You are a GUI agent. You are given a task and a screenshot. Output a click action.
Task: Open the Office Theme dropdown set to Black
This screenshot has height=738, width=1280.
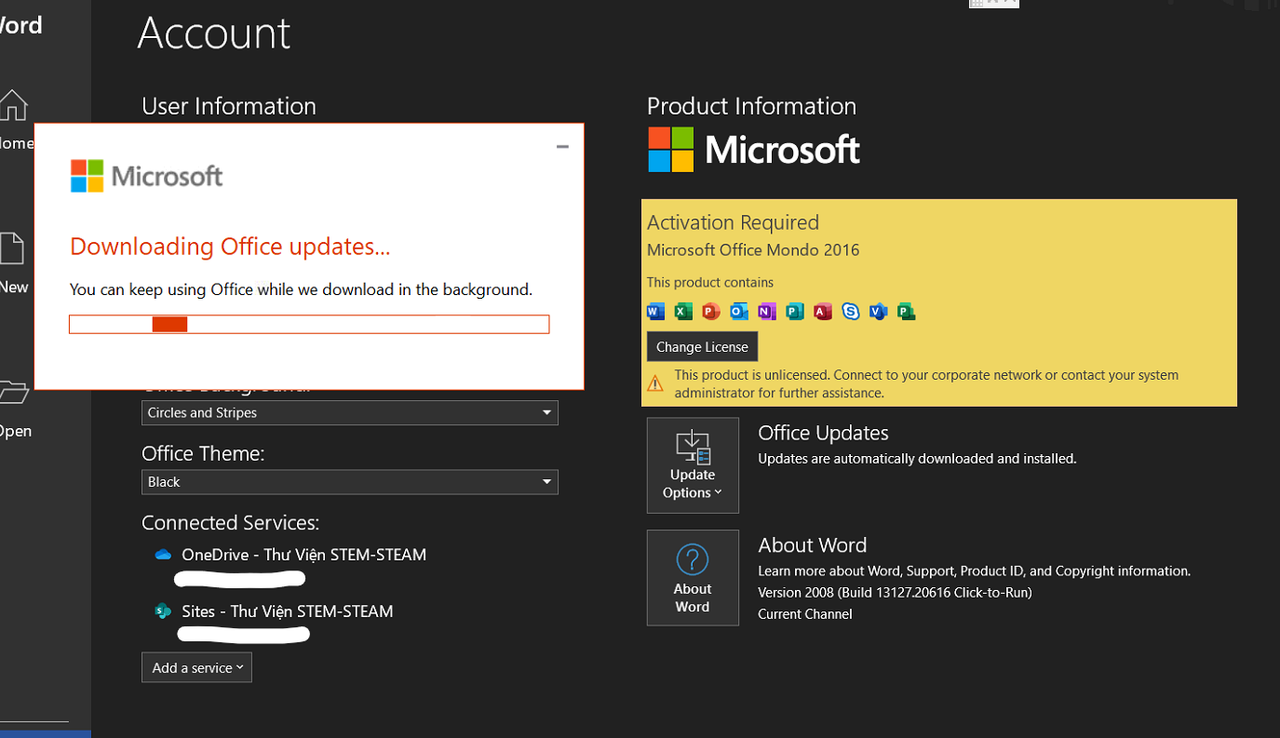coord(350,482)
